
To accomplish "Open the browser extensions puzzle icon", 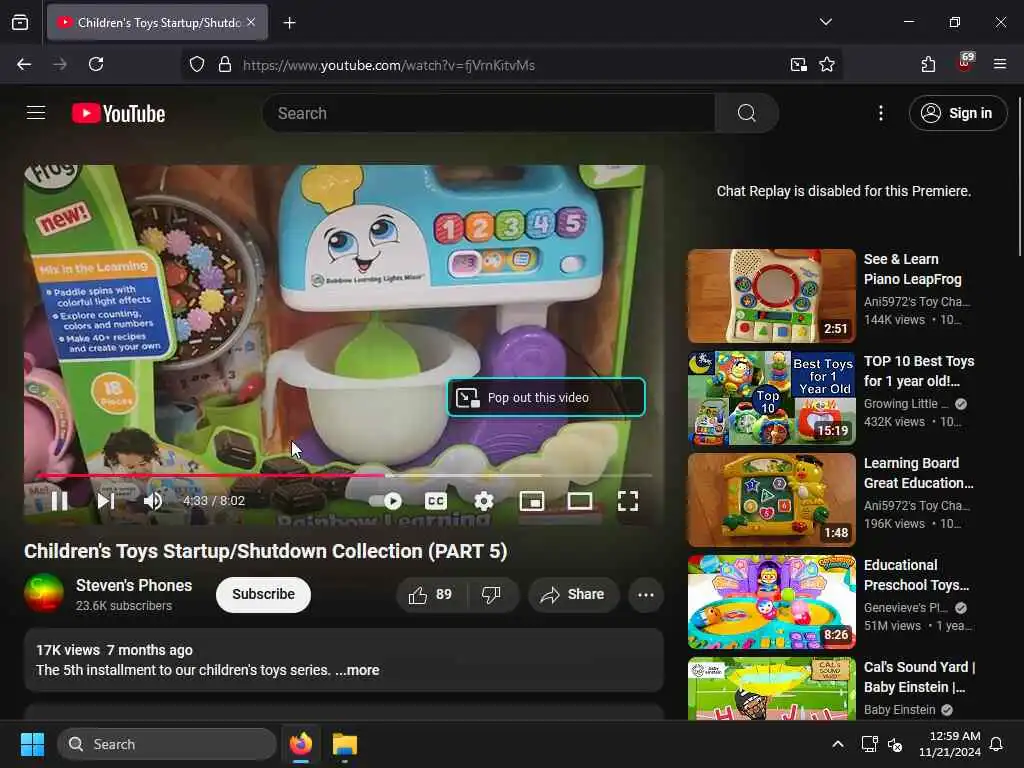I will pos(928,64).
